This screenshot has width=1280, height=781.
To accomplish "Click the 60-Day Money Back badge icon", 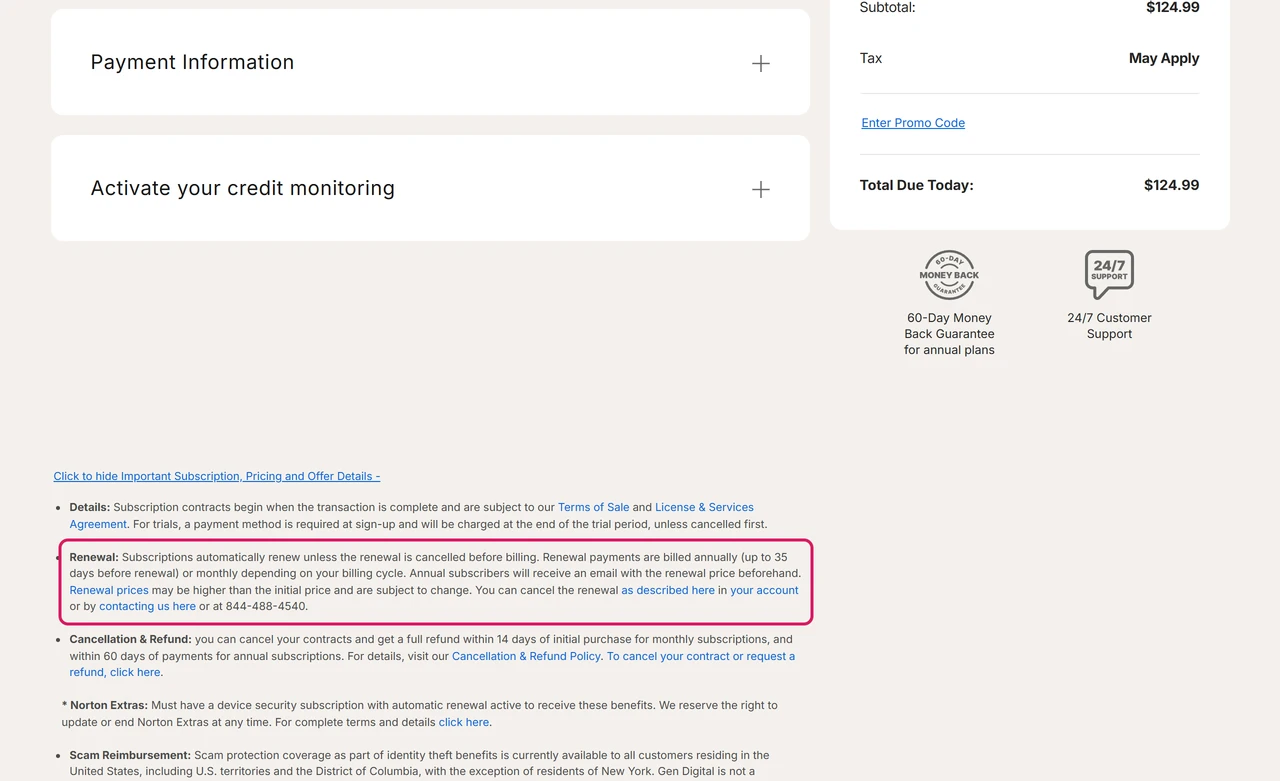I will click(949, 275).
